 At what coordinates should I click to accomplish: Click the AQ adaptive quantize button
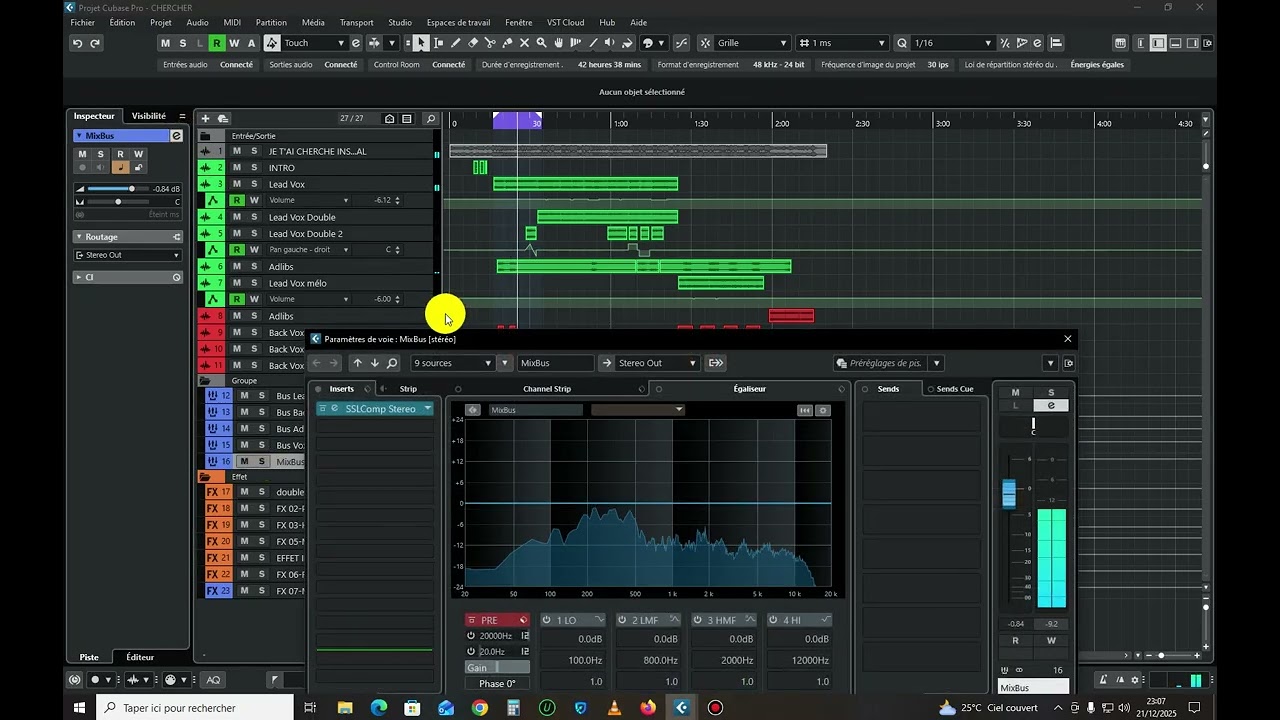click(213, 680)
